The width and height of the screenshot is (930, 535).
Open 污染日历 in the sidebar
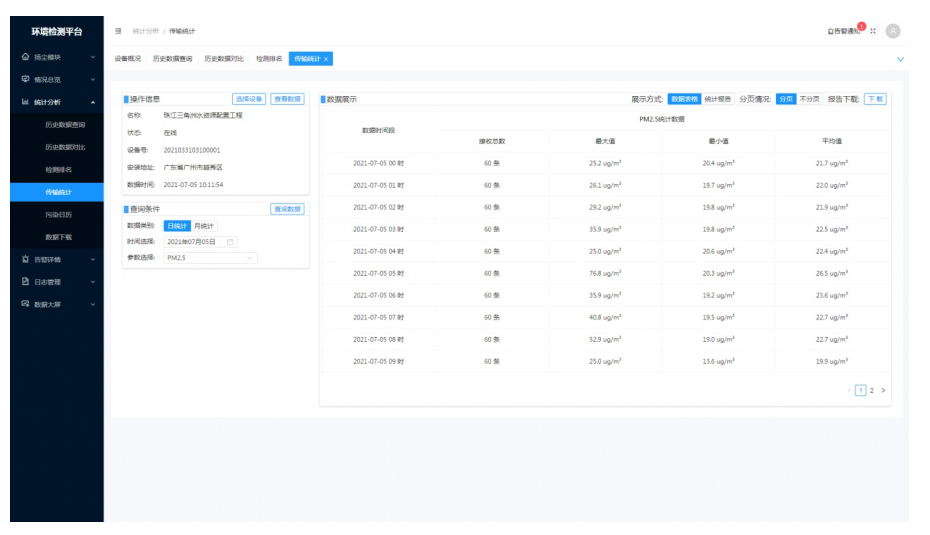click(58, 215)
